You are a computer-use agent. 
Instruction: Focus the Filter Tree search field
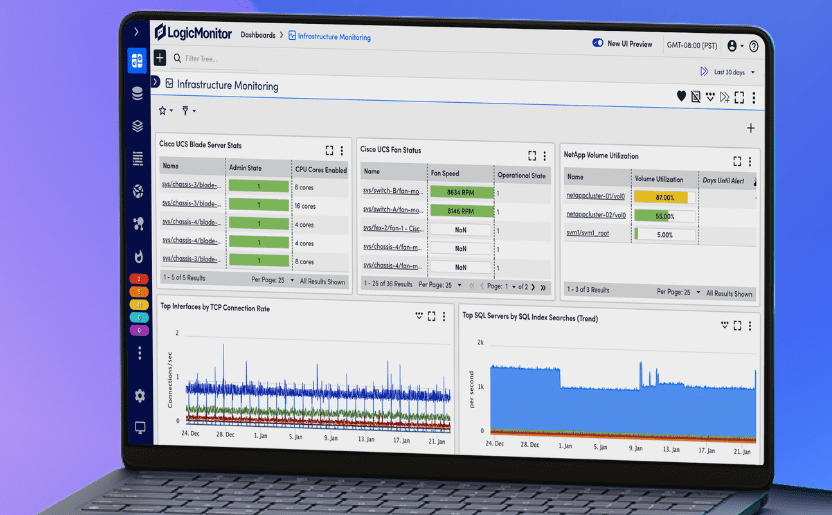(x=215, y=59)
